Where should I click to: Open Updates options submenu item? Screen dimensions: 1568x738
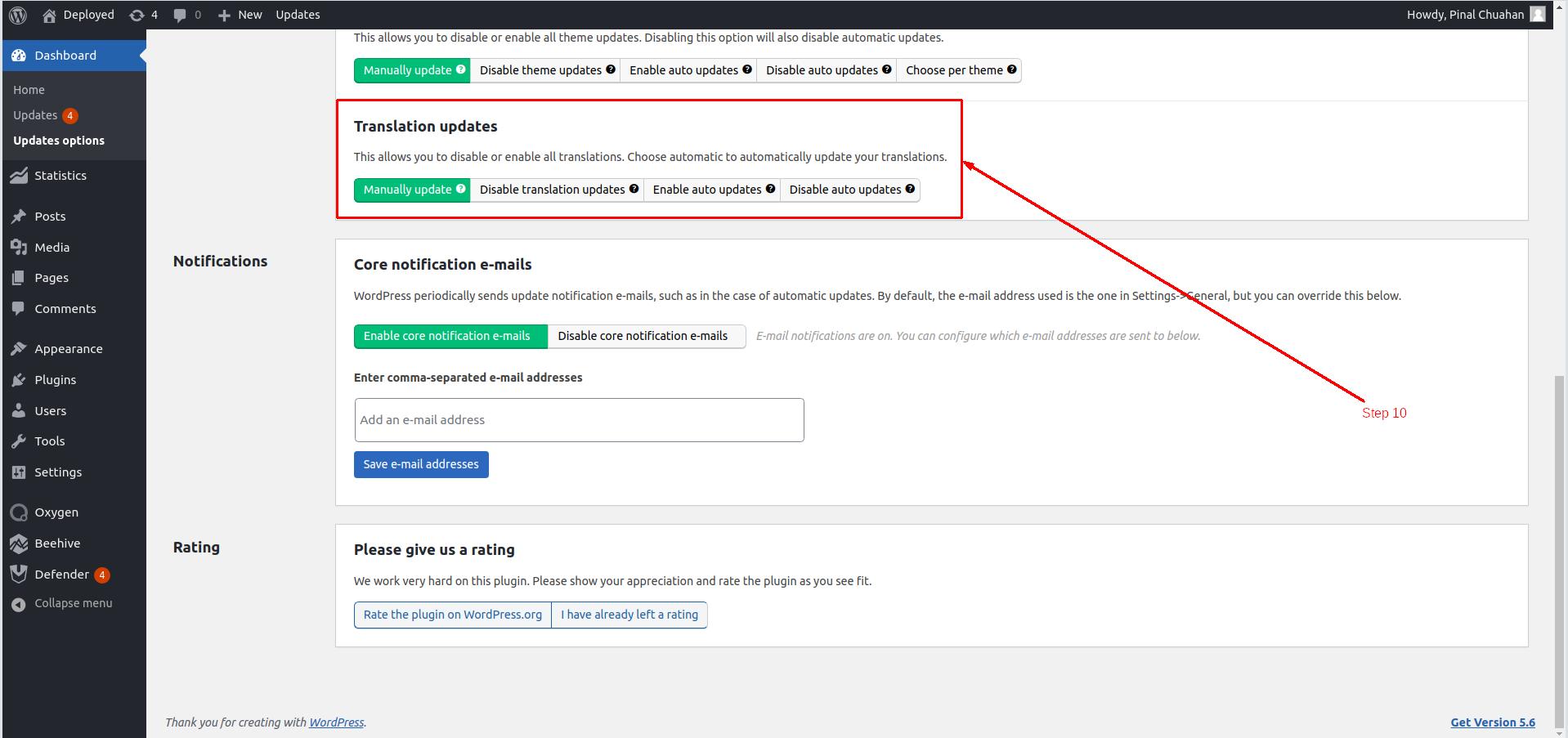click(59, 141)
